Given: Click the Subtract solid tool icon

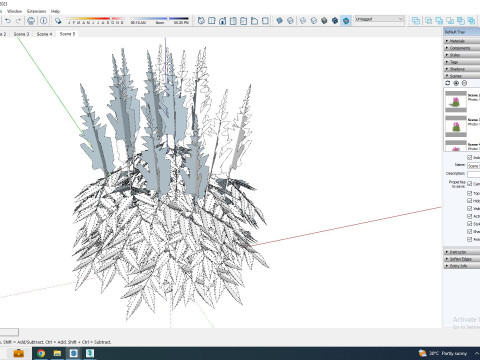Looking at the screenshot, I should (x=450, y=21).
